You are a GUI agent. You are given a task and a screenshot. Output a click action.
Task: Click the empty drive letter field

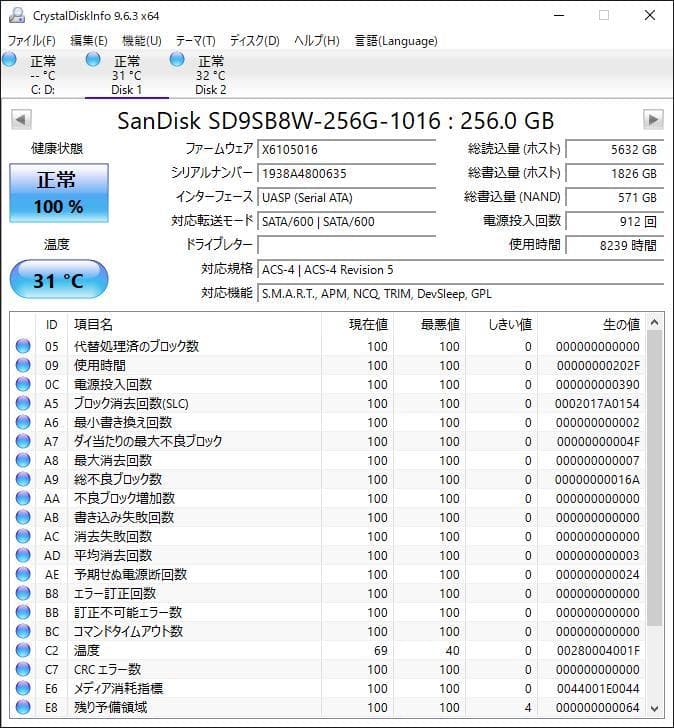[346, 245]
